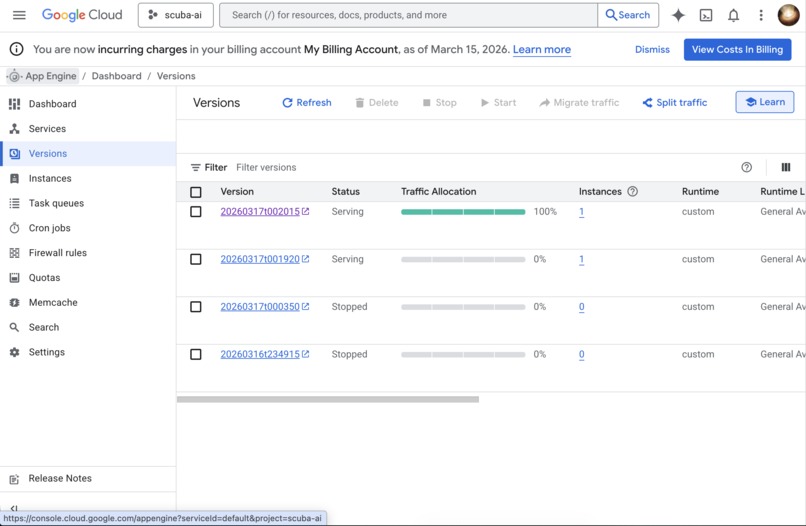Focus the resource search field
The image size is (806, 526).
409,15
